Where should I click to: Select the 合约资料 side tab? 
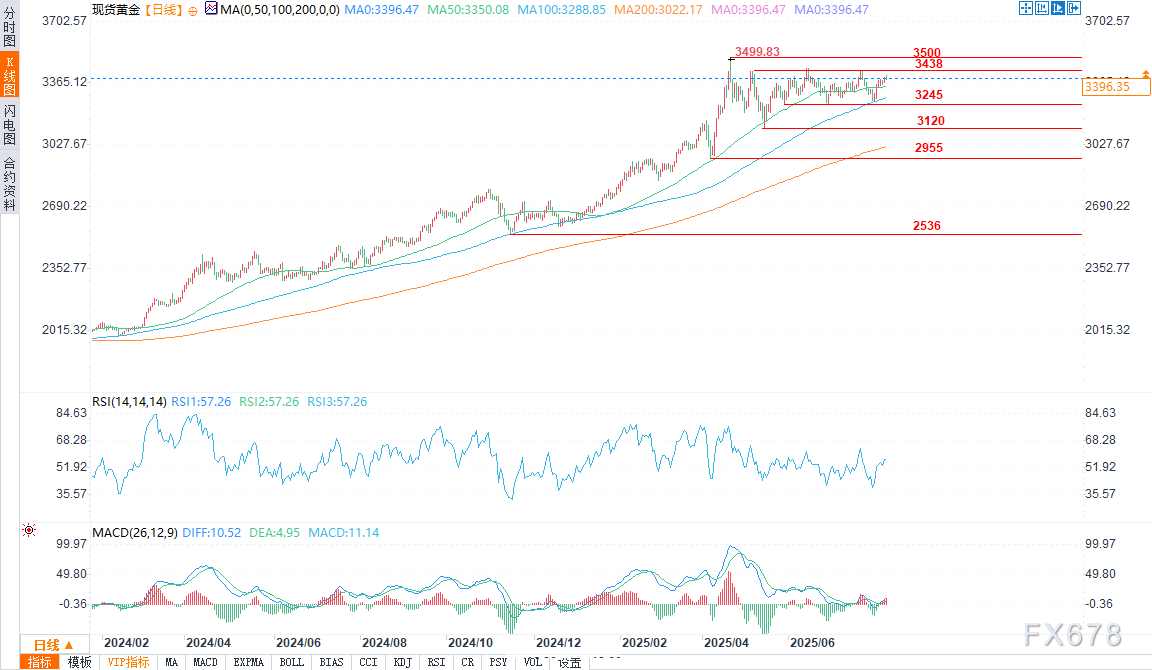coord(9,183)
